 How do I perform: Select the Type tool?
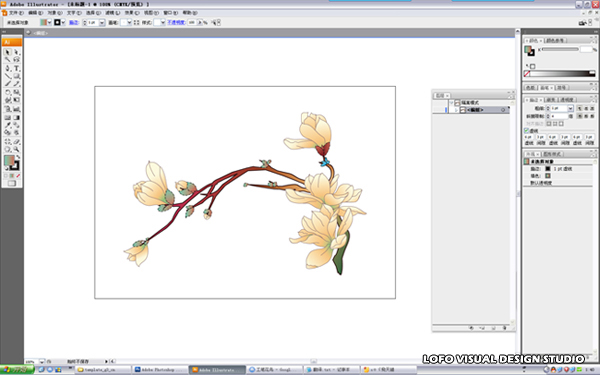(16, 68)
